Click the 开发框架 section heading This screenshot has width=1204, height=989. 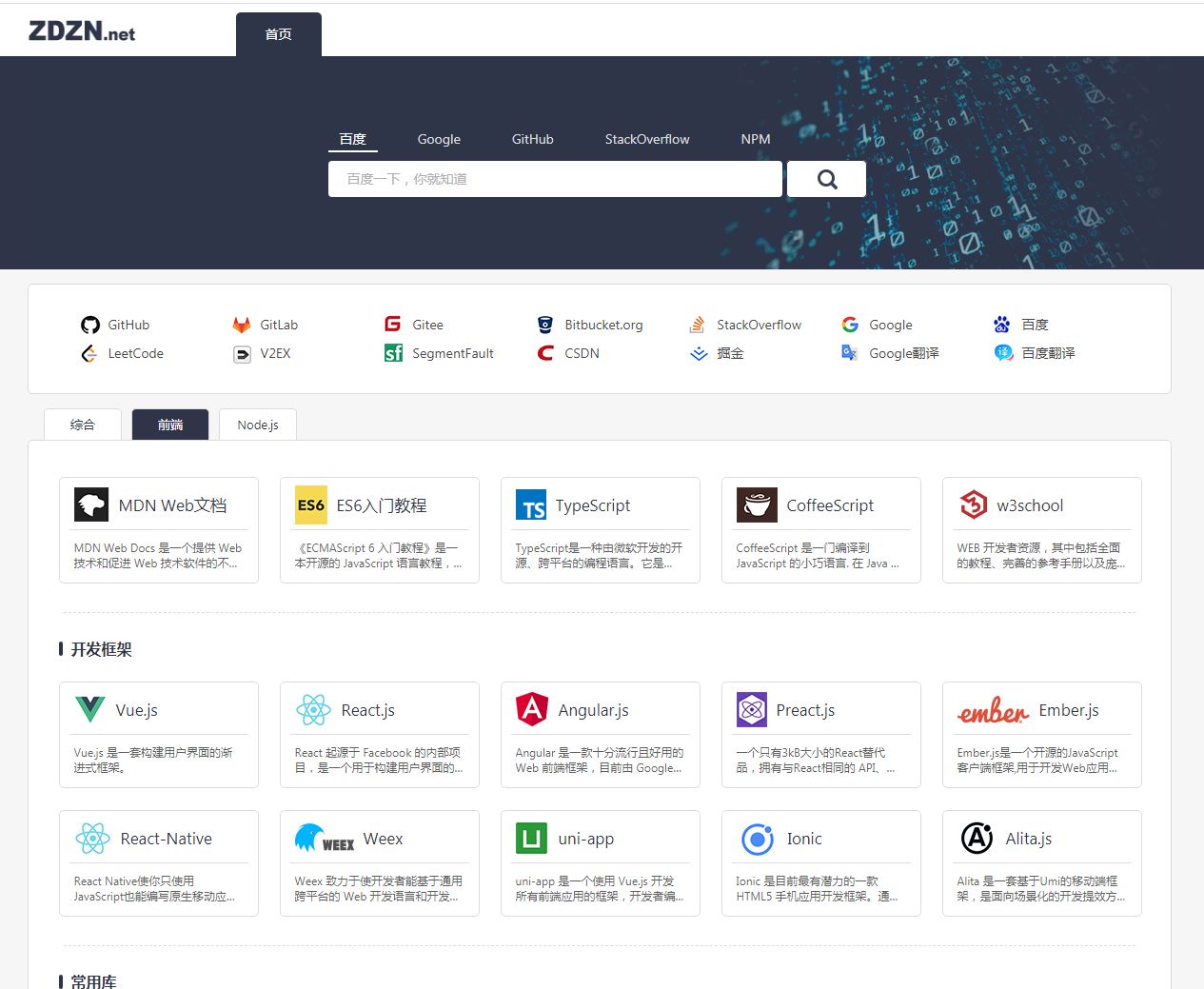pos(101,649)
